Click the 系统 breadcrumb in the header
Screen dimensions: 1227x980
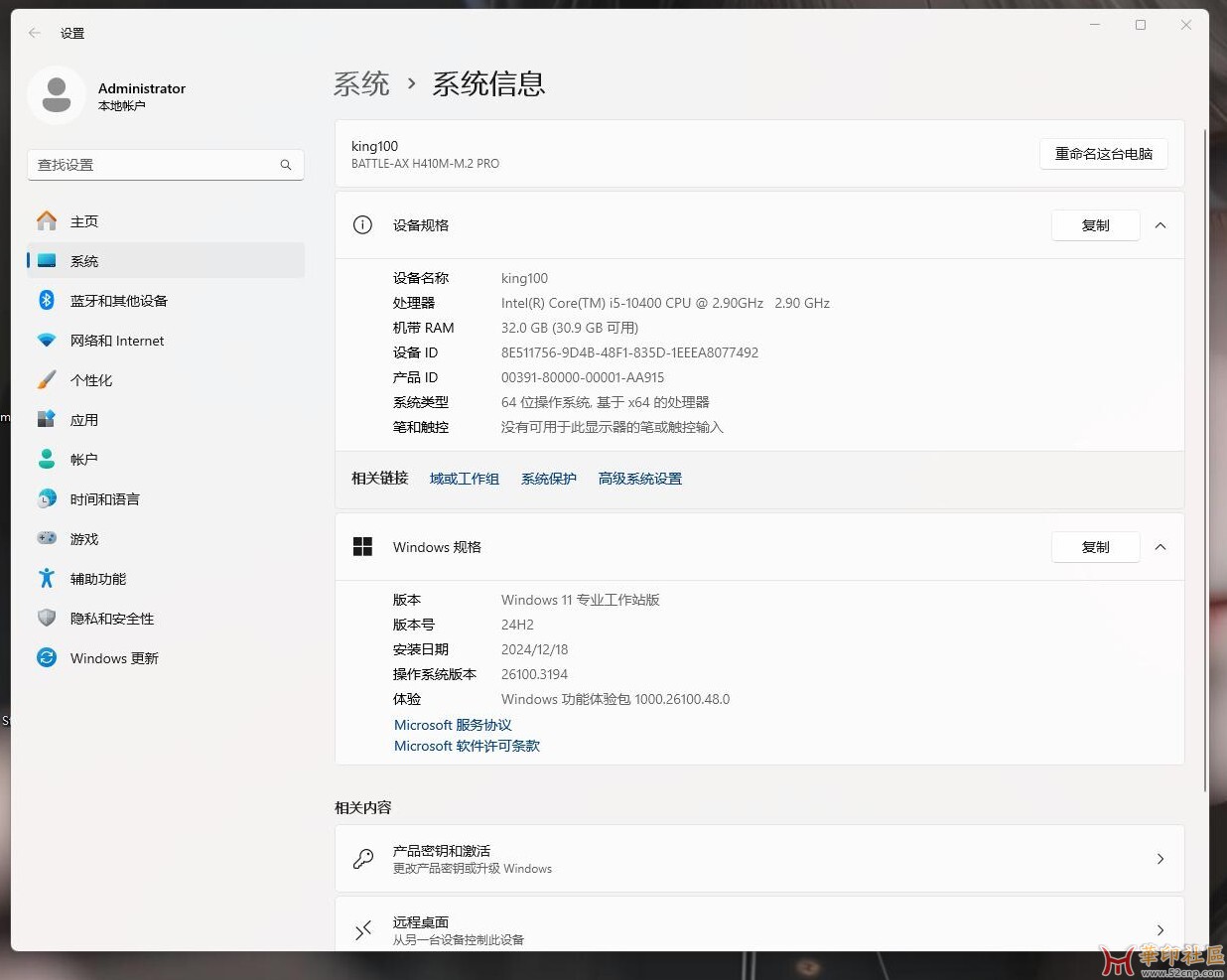click(361, 83)
